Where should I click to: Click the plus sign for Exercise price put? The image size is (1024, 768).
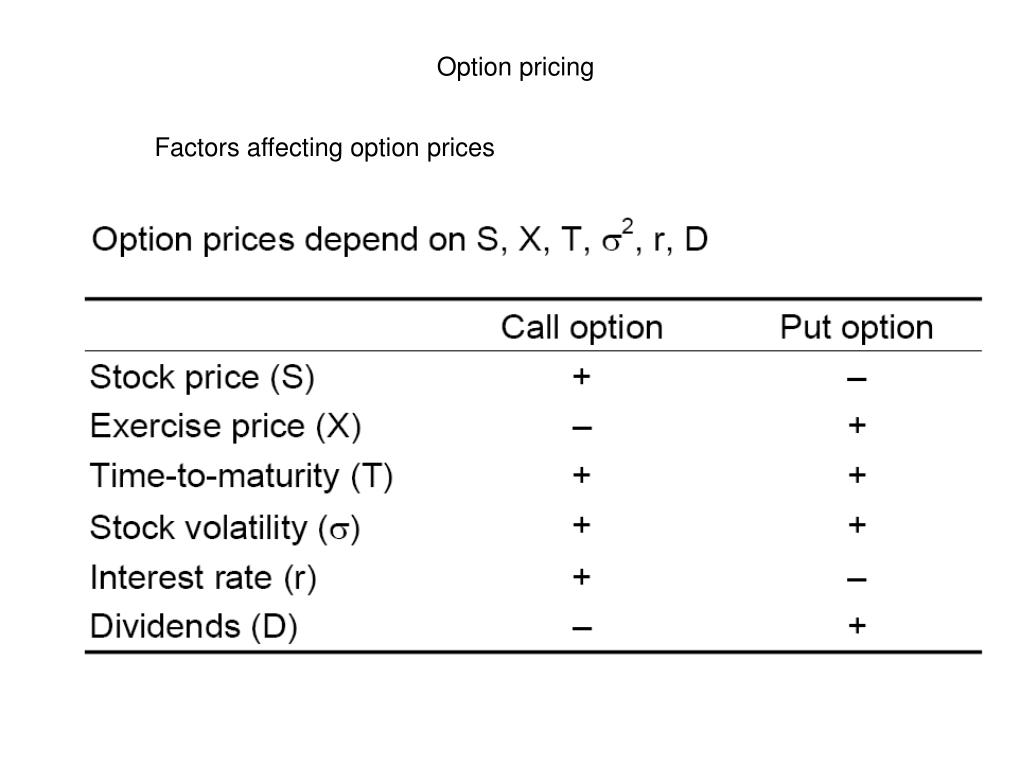[x=857, y=426]
